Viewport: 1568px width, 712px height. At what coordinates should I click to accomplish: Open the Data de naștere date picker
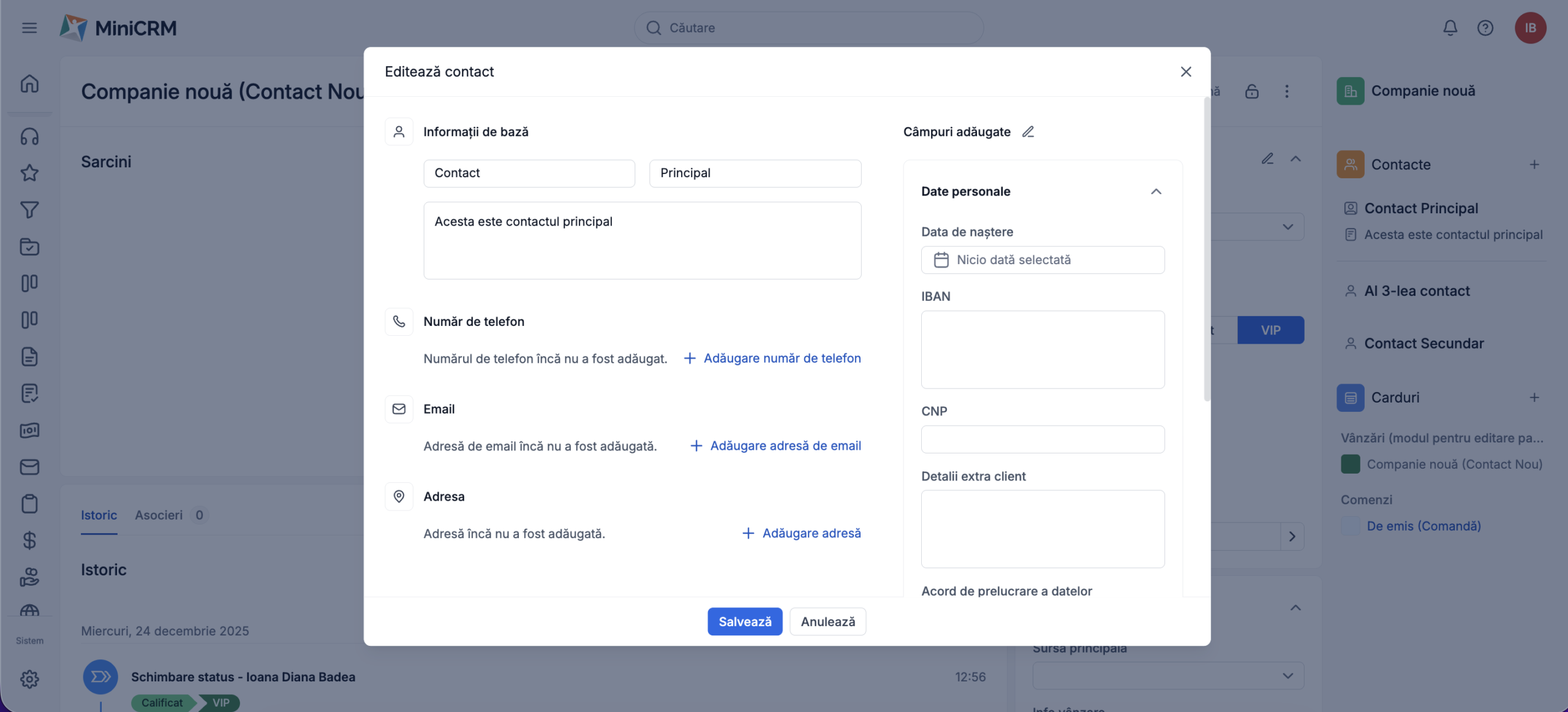(x=1042, y=260)
